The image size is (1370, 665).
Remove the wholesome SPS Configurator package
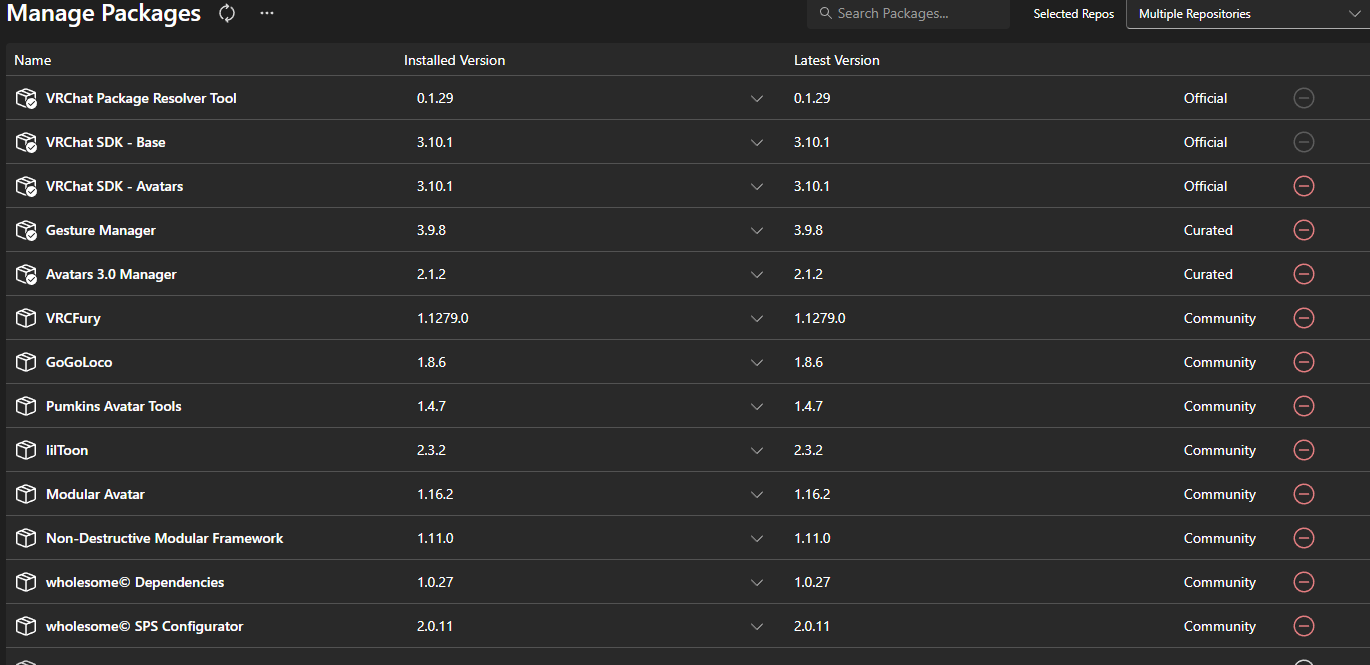coord(1304,626)
